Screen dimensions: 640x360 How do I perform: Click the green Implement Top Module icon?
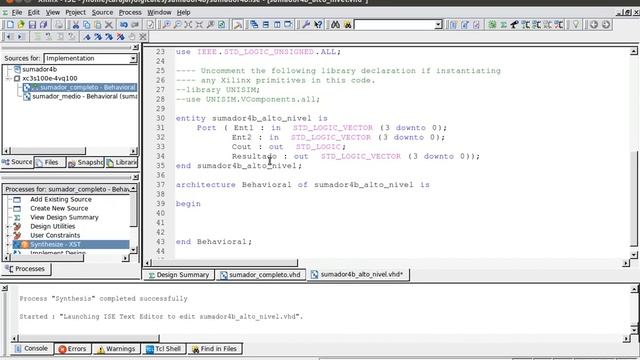point(492,25)
